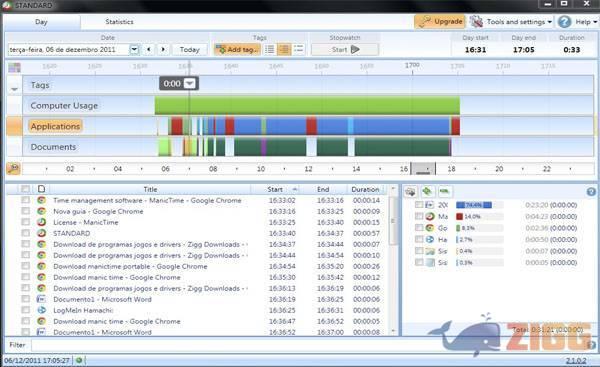Switch to the Statistics tab
Screen dimensions: 600x367
(119, 22)
